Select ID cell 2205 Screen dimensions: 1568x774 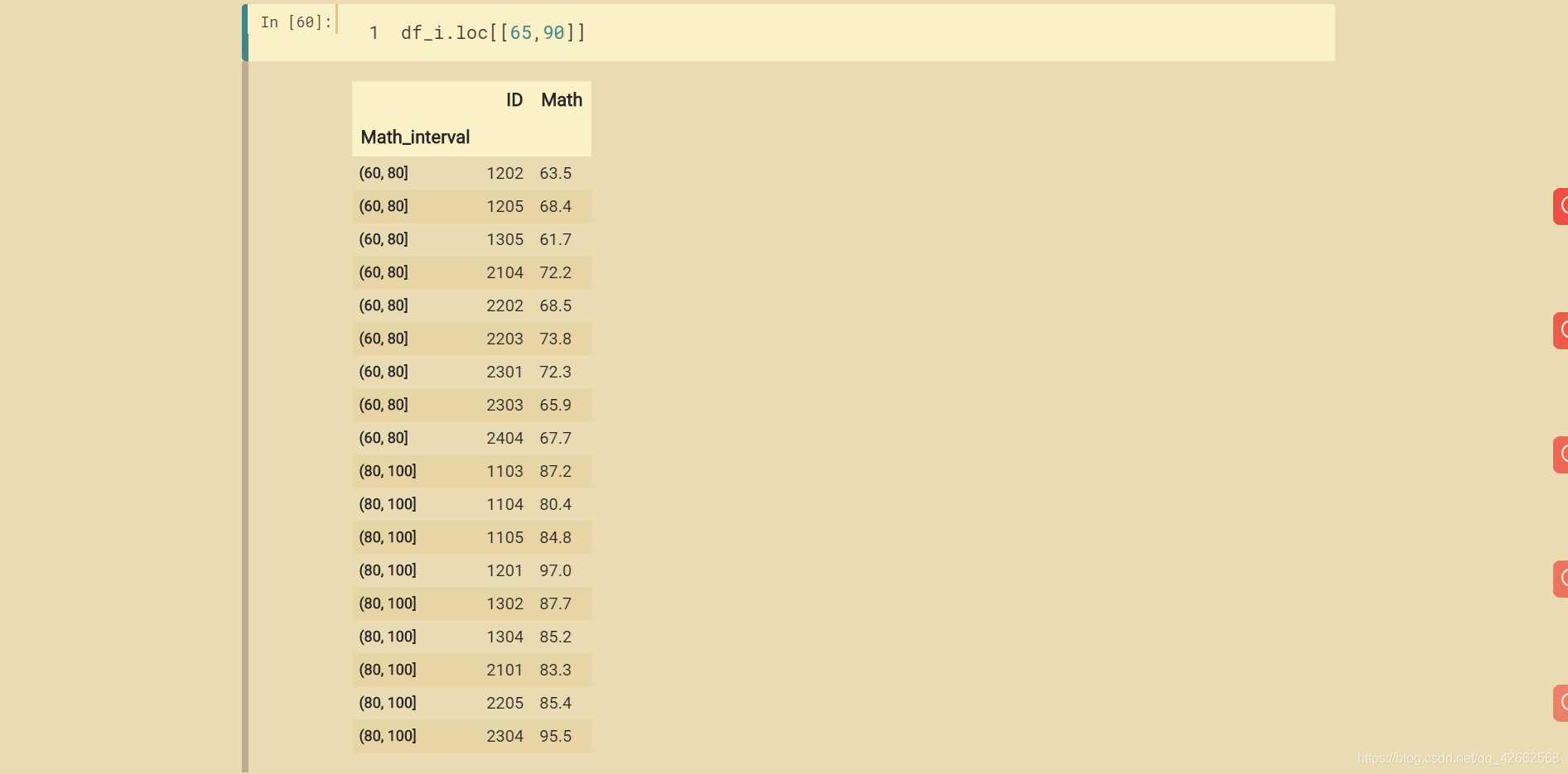click(504, 703)
